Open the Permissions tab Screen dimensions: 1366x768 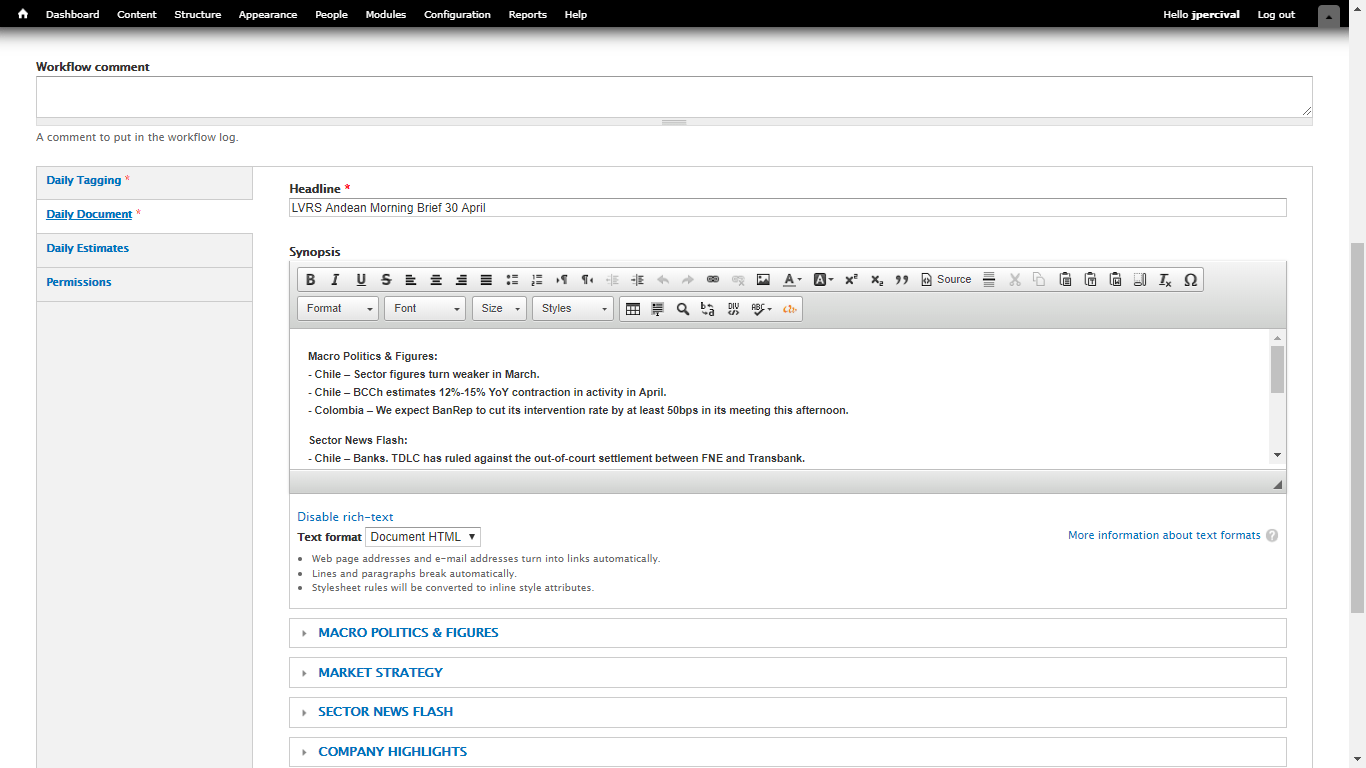[79, 282]
